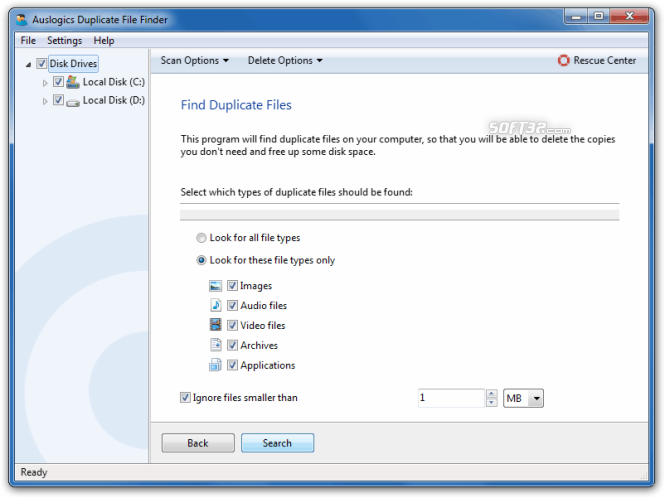This screenshot has width=665, height=498.
Task: Click the Back button
Action: click(198, 443)
